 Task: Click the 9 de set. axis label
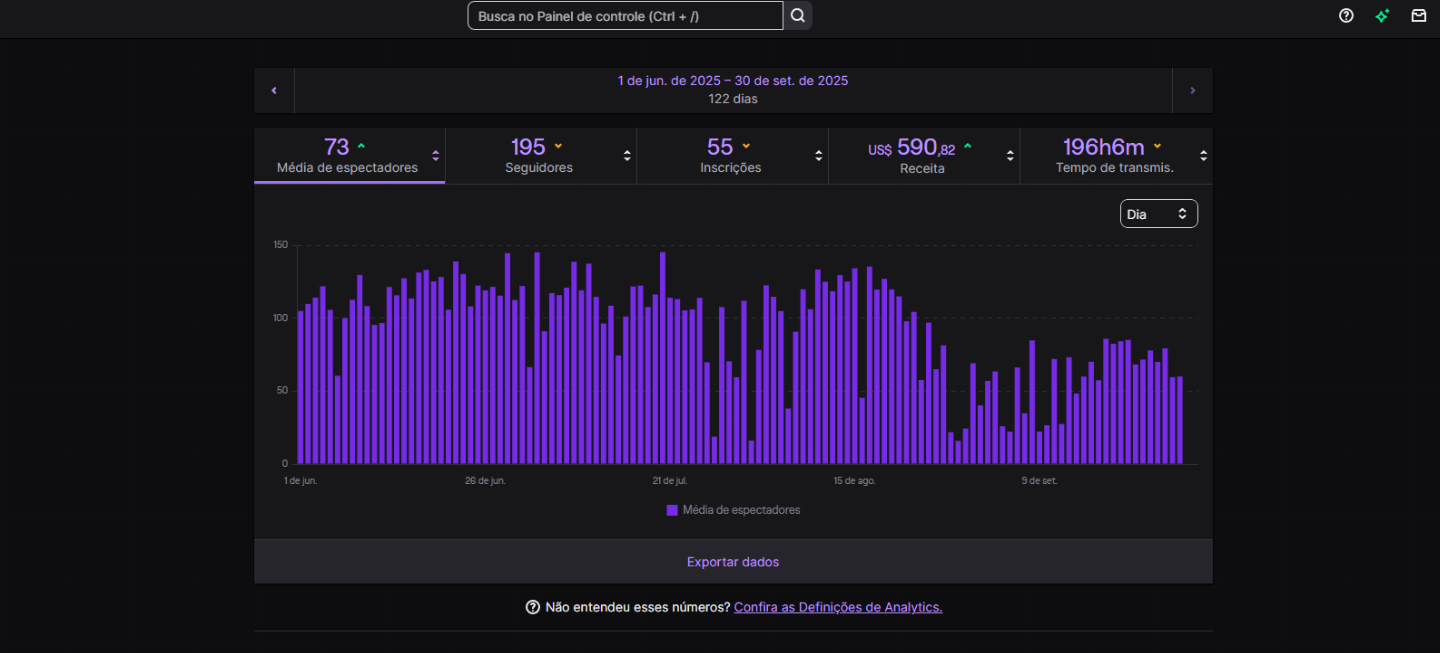[x=1040, y=481]
